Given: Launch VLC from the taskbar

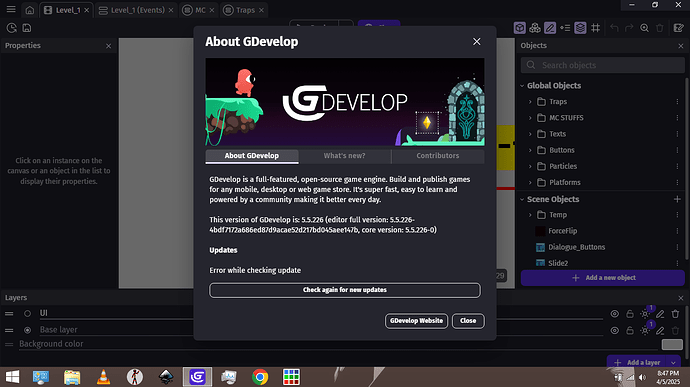Looking at the screenshot, I should pos(103,377).
